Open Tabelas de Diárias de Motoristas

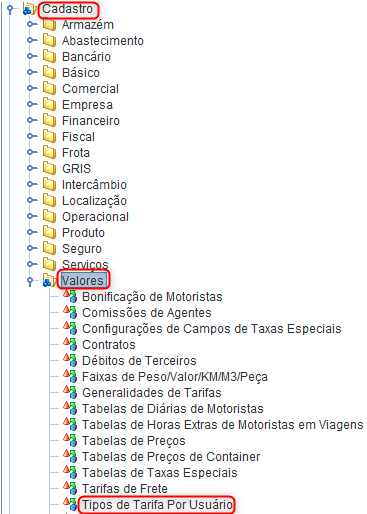click(173, 409)
